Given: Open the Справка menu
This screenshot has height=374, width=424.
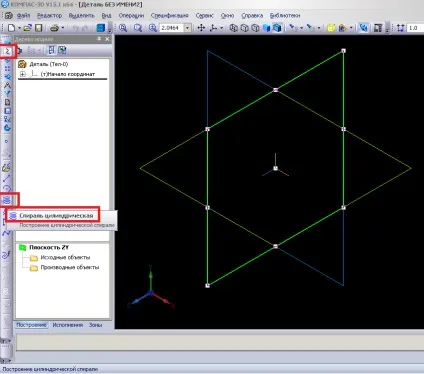Looking at the screenshot, I should coord(252,15).
